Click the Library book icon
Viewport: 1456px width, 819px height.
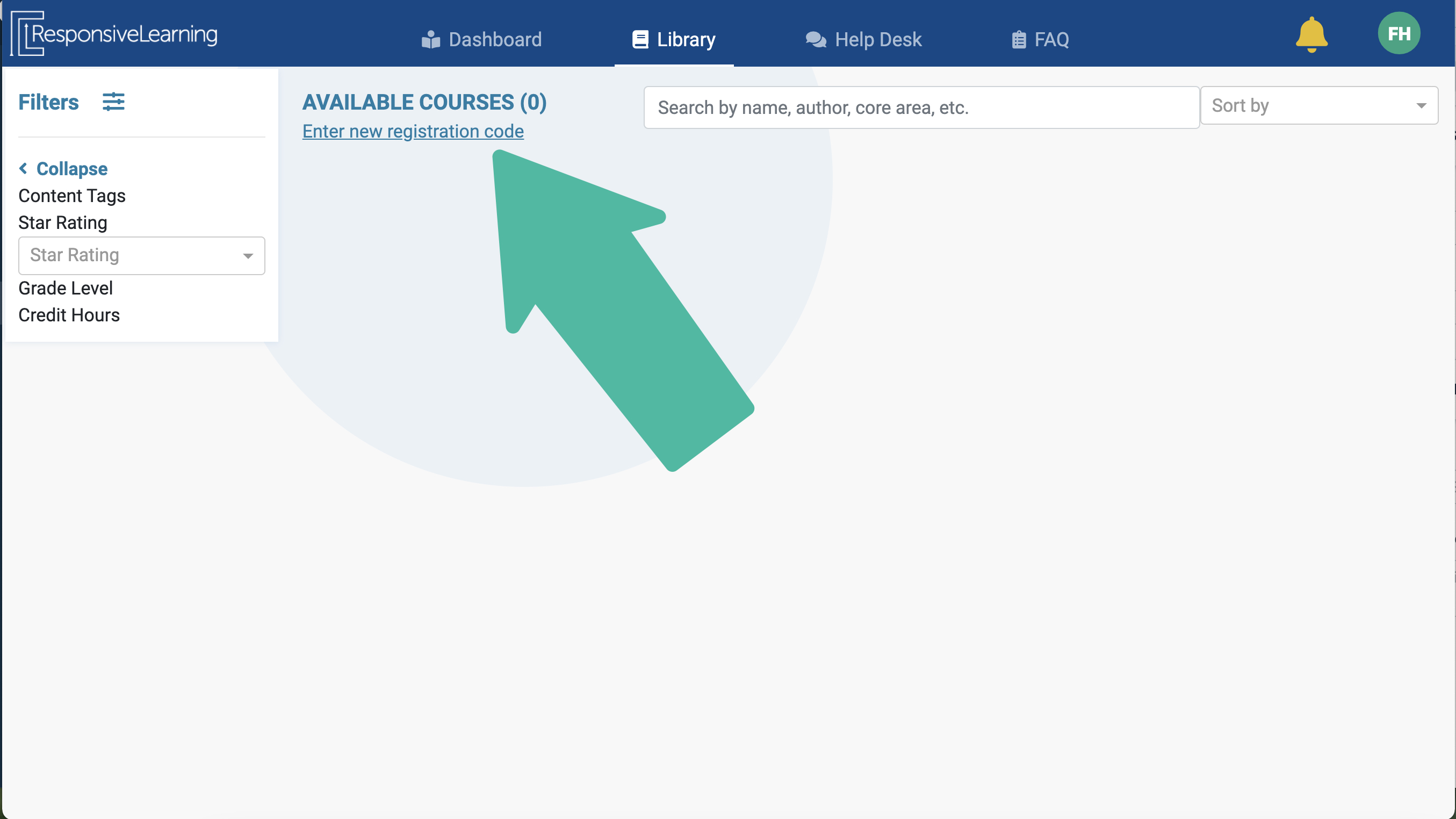(640, 40)
